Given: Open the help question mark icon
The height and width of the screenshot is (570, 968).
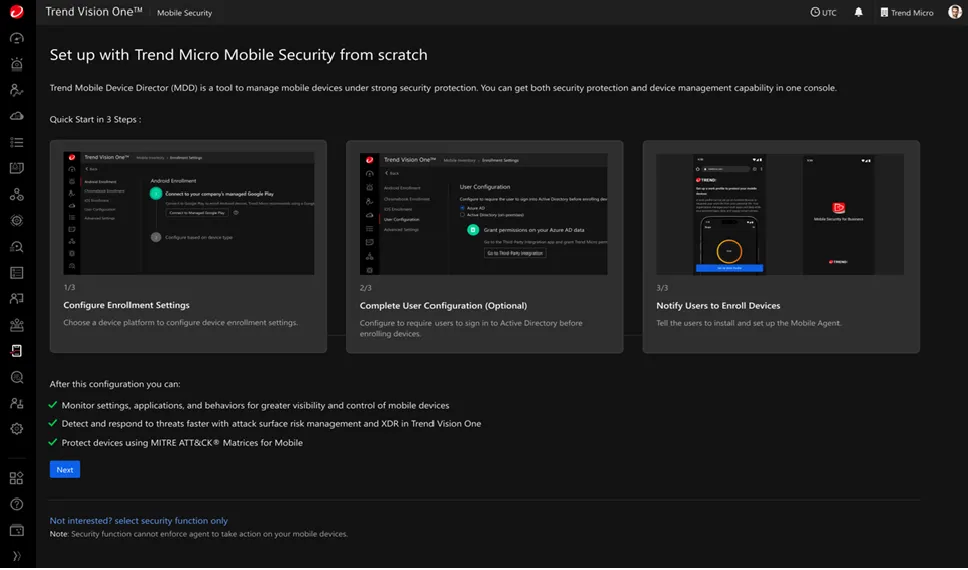Looking at the screenshot, I should point(16,504).
